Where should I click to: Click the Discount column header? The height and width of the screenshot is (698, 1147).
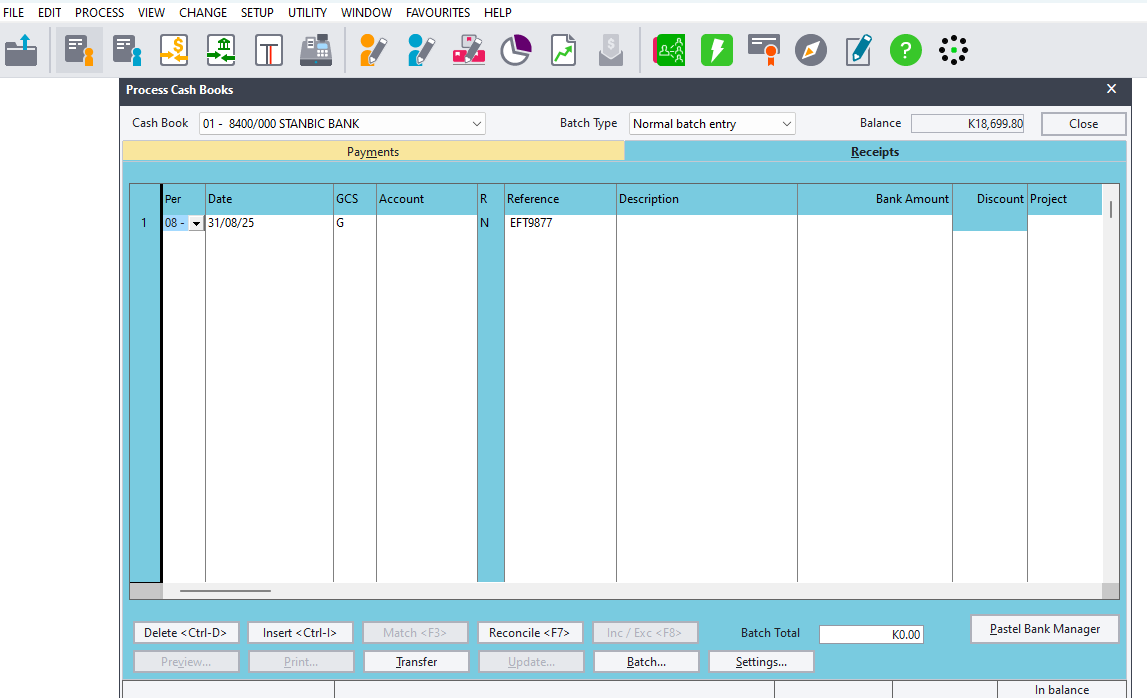click(x=990, y=199)
